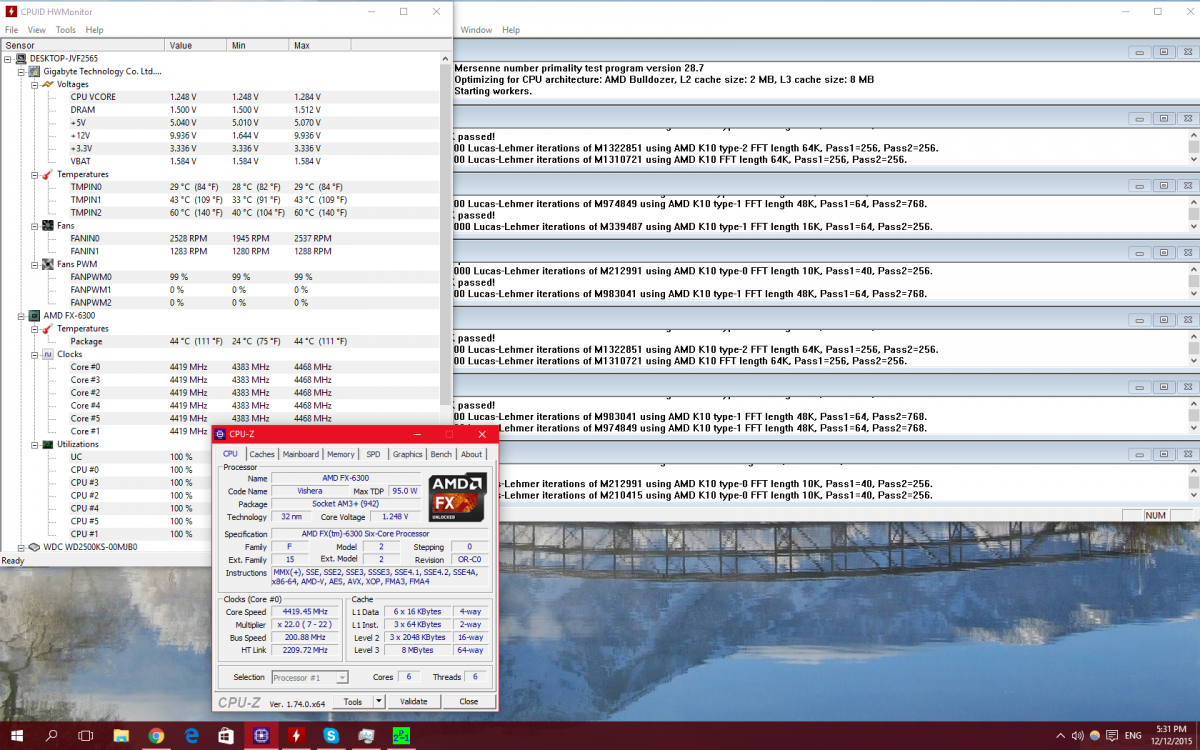Collapse Temperatures node under Gigabyte
The height and width of the screenshot is (750, 1200).
34,174
